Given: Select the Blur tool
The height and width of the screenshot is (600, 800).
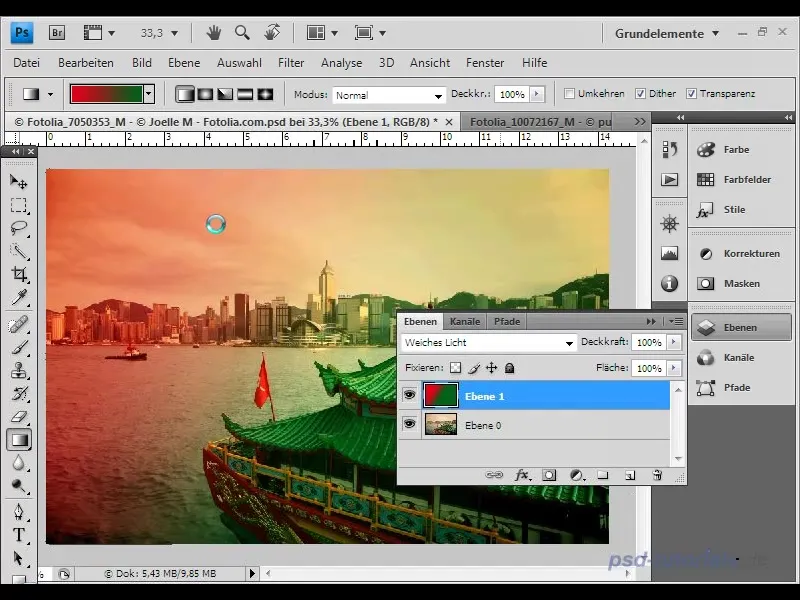Looking at the screenshot, I should [x=19, y=463].
